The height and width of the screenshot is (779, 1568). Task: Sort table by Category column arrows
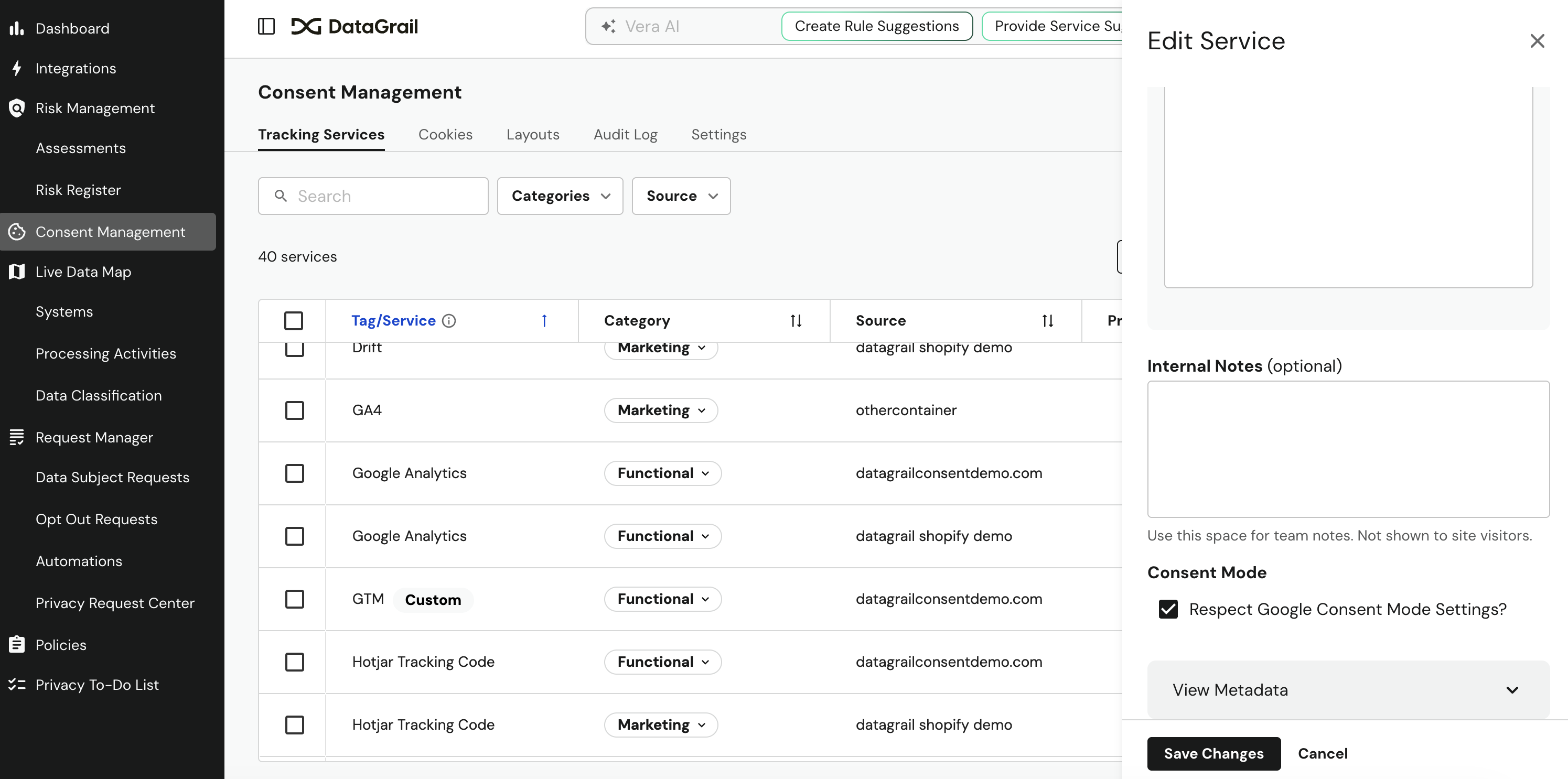796,321
